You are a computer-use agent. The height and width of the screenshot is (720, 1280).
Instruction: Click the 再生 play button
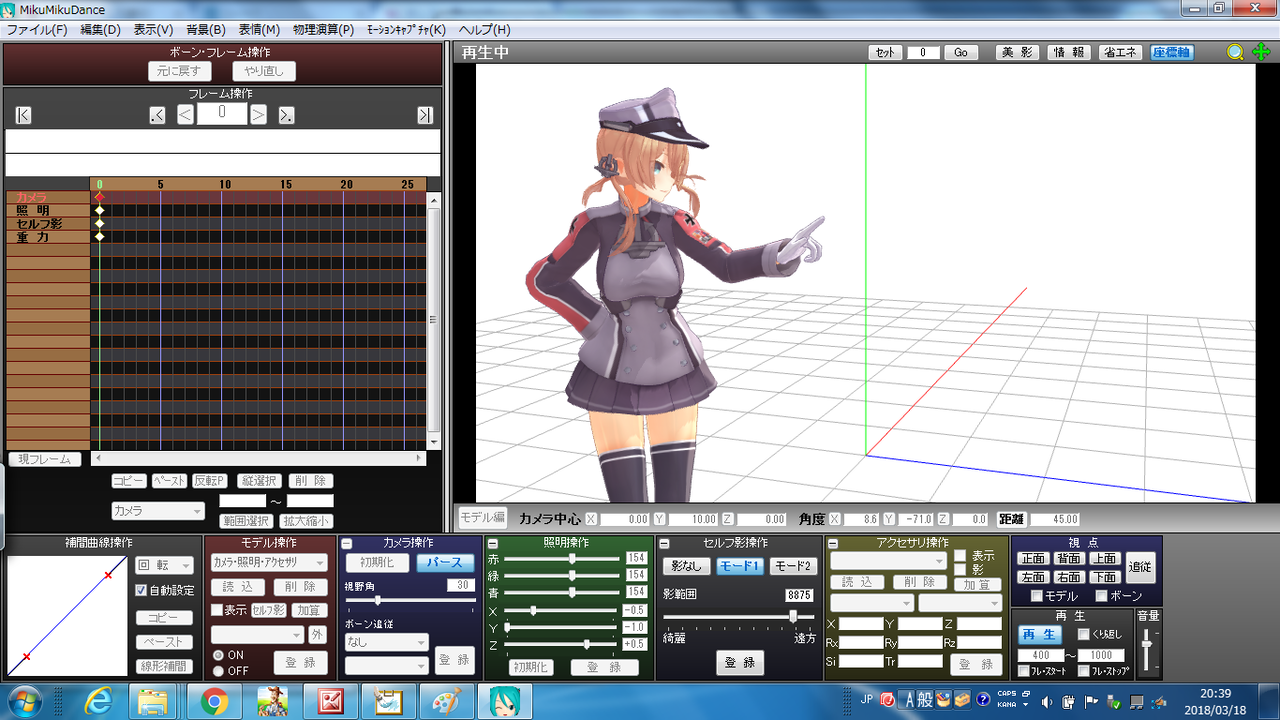pos(1040,635)
